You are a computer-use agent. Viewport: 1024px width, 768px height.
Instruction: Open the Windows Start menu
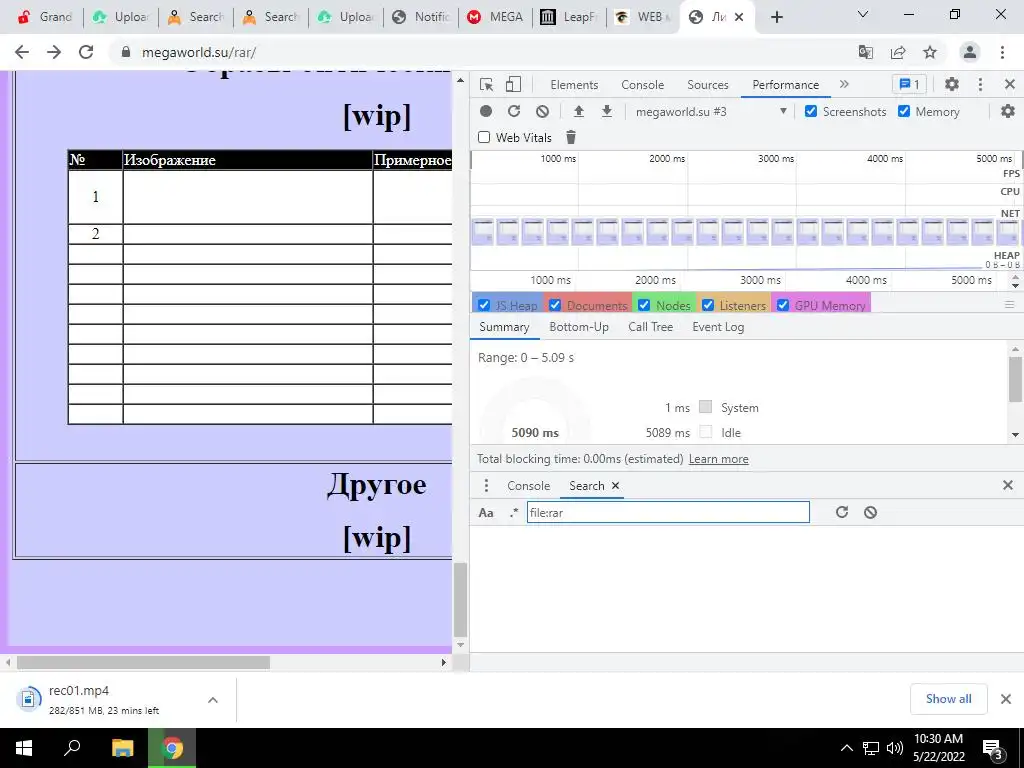[24, 748]
